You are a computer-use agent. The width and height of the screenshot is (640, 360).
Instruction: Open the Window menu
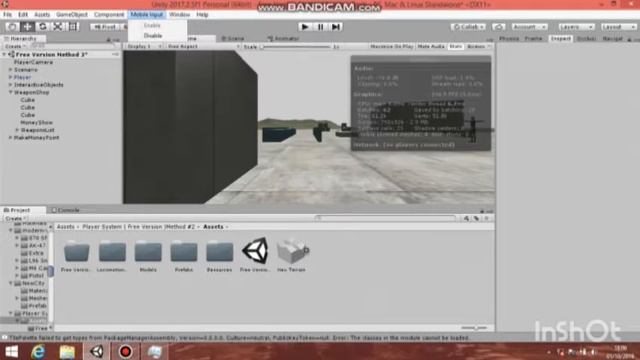179,14
